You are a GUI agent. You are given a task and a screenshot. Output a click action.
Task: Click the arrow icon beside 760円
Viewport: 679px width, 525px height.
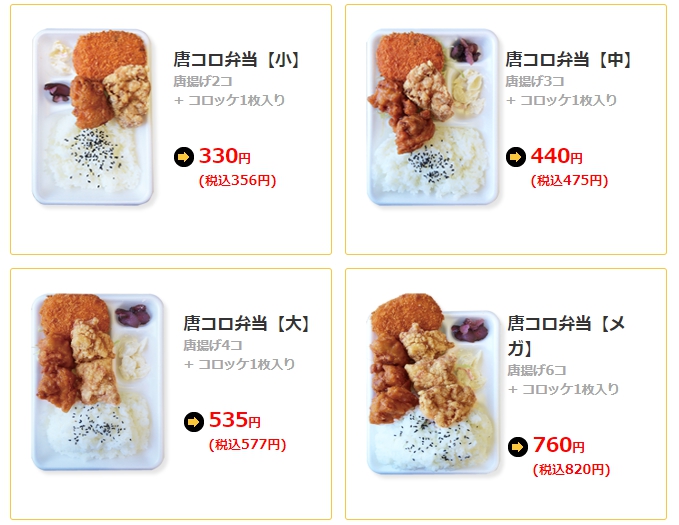[x=517, y=447]
